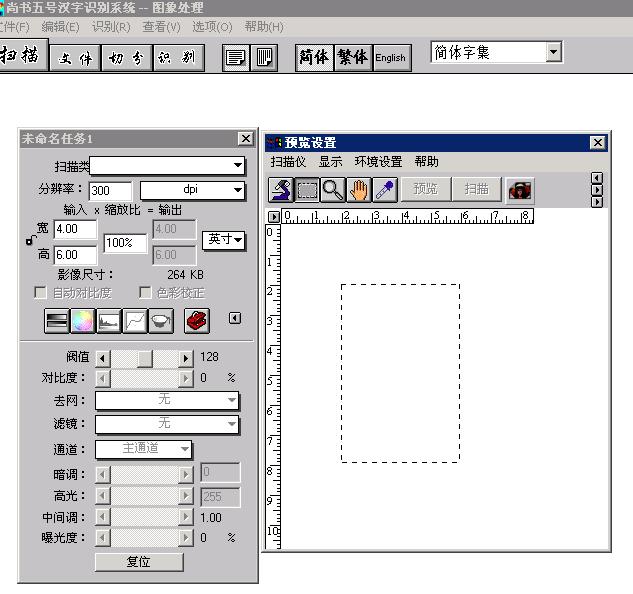Open the 环境设置 menu
The image size is (633, 594).
[x=378, y=161]
